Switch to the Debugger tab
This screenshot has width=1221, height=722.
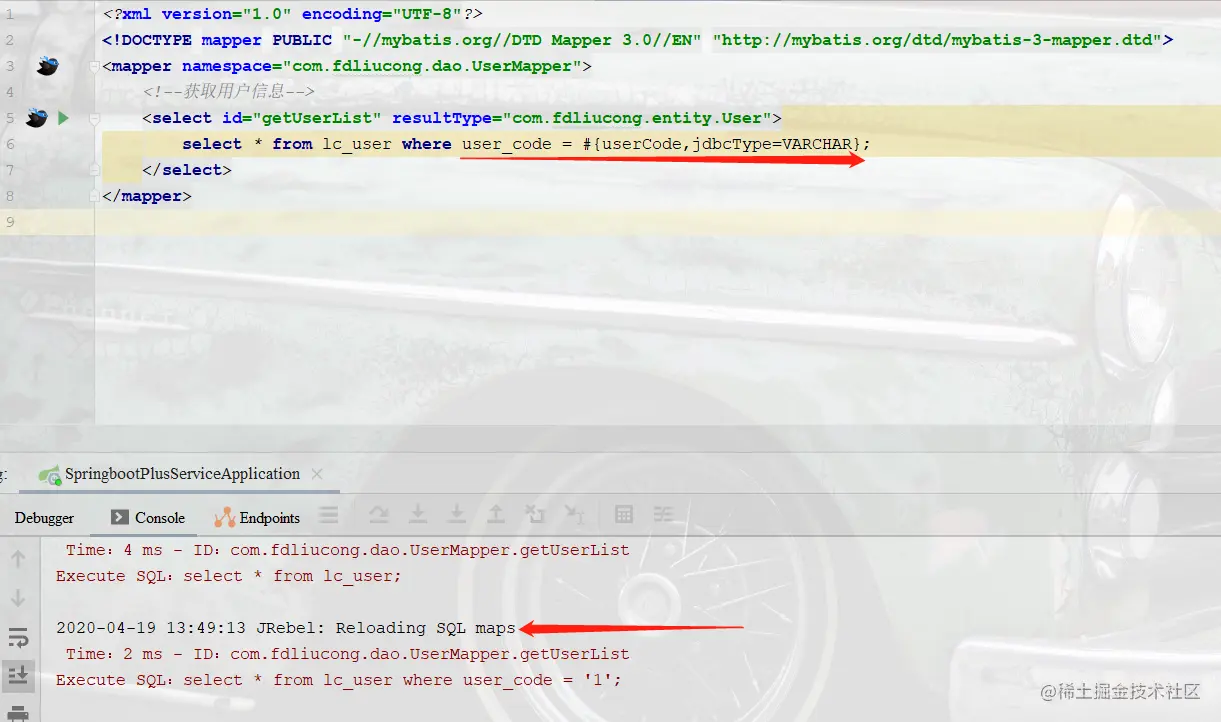coord(44,518)
